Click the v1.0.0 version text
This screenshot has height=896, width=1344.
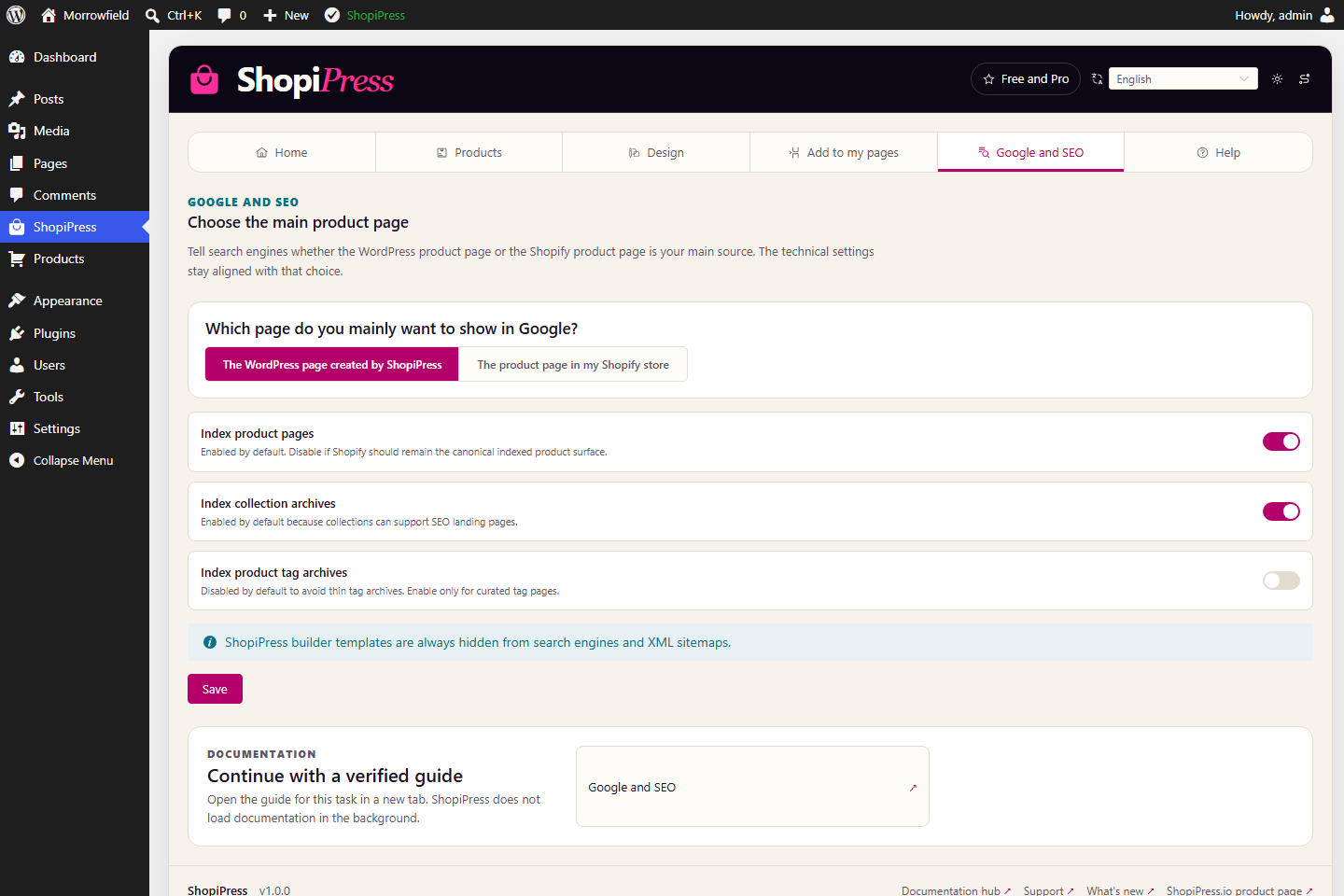[274, 890]
